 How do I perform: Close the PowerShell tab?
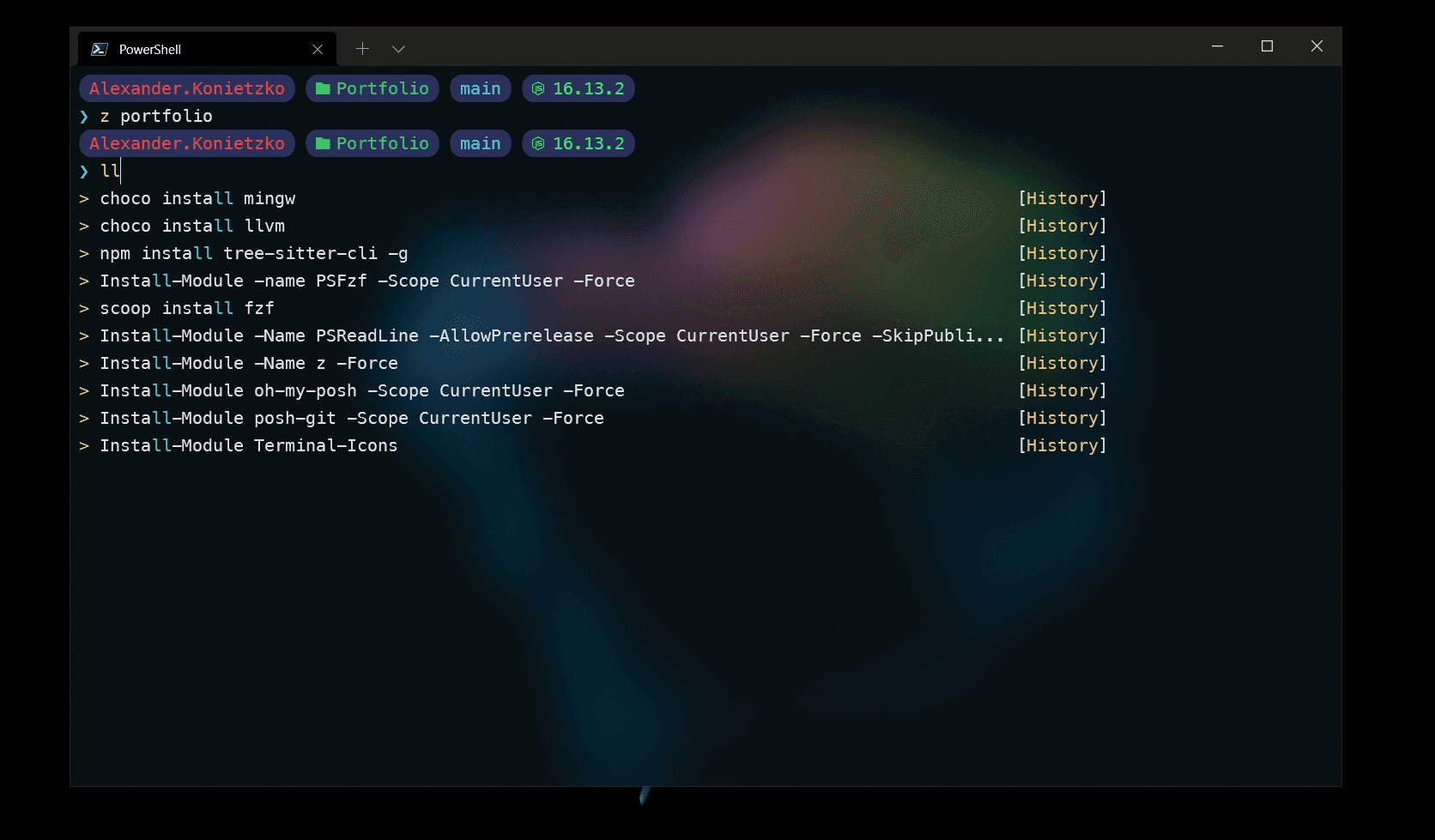(x=318, y=49)
